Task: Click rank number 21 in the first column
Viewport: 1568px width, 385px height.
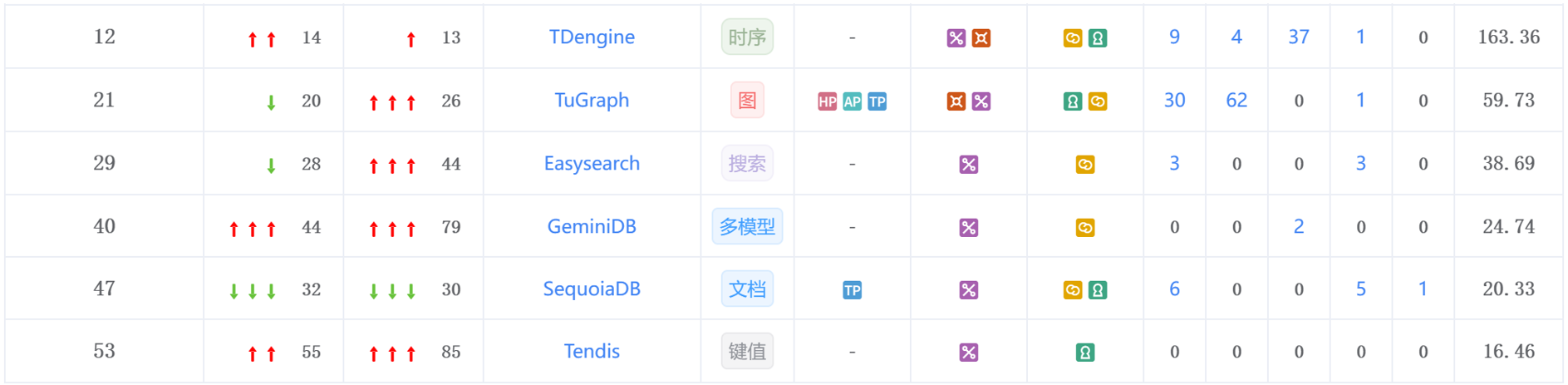Action: (x=104, y=101)
